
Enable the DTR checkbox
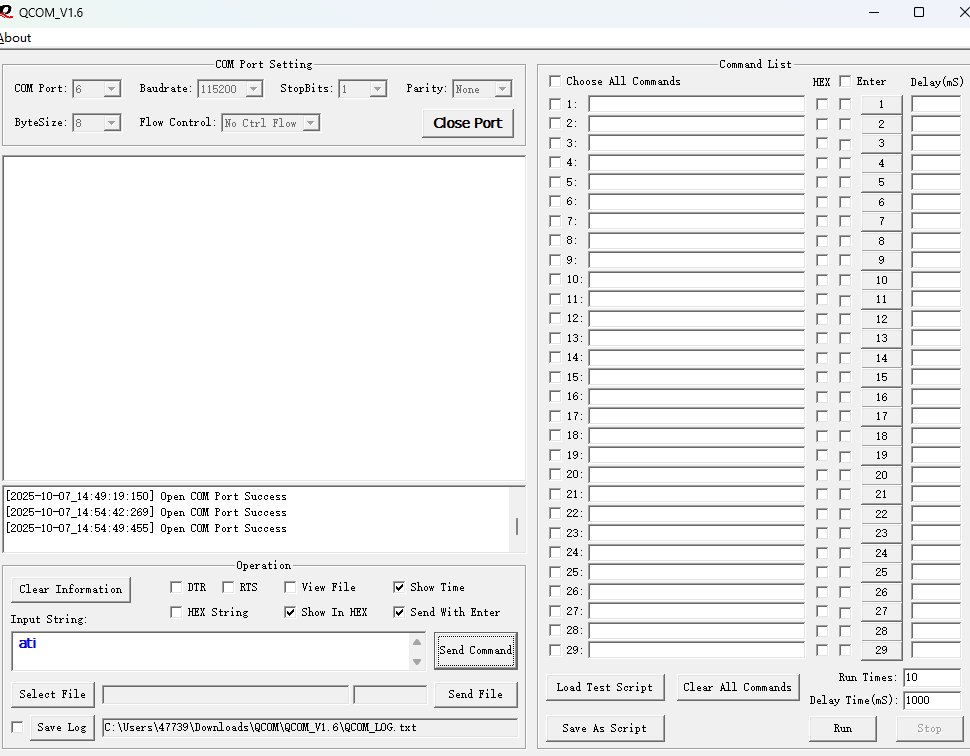(x=176, y=588)
